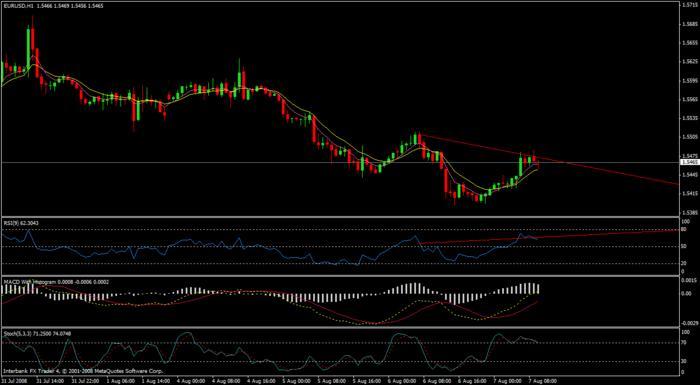Image resolution: width=700 pixels, height=385 pixels.
Task: Click the 1.5415 price on the axis
Action: coord(690,193)
